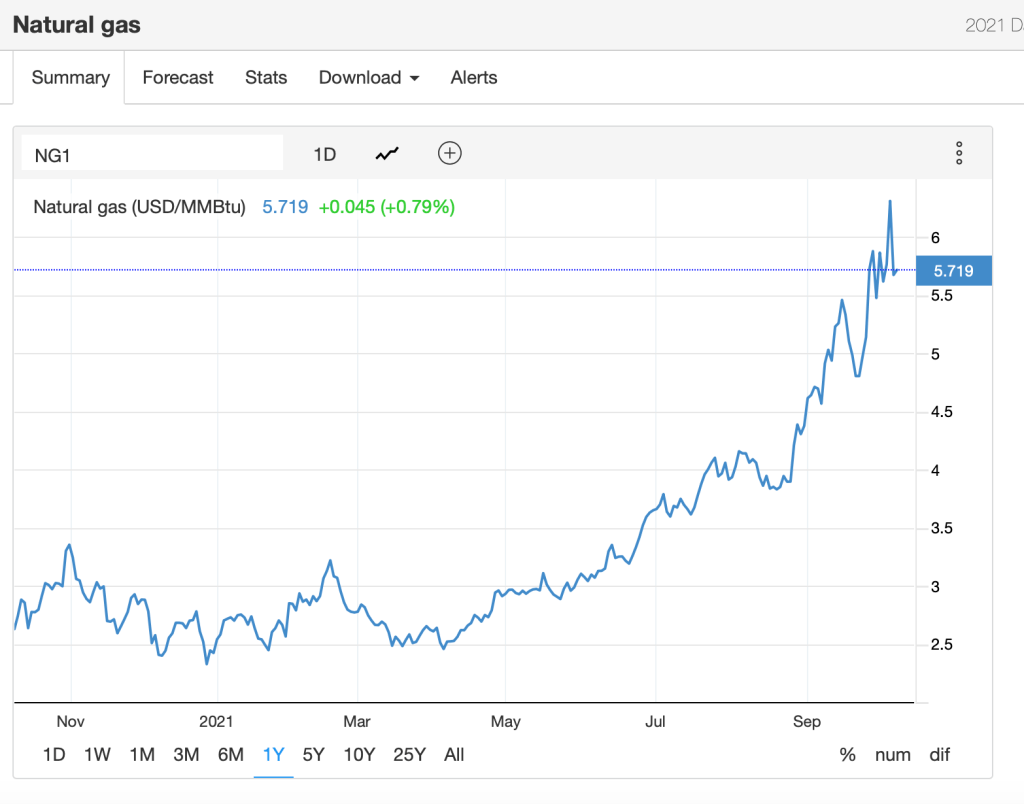
Task: Toggle num value display mode
Action: coord(892,755)
